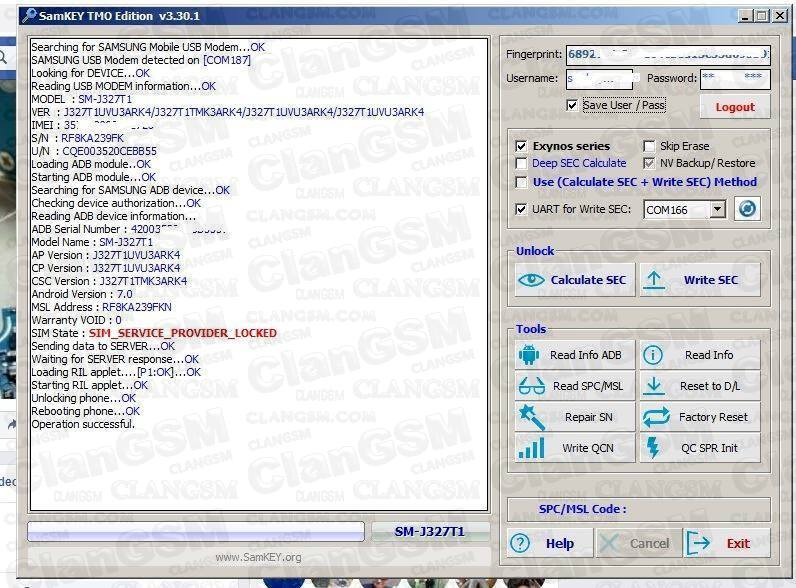This screenshot has width=796, height=588.
Task: Click the download arrow icon for Reset to D/L
Action: click(654, 386)
